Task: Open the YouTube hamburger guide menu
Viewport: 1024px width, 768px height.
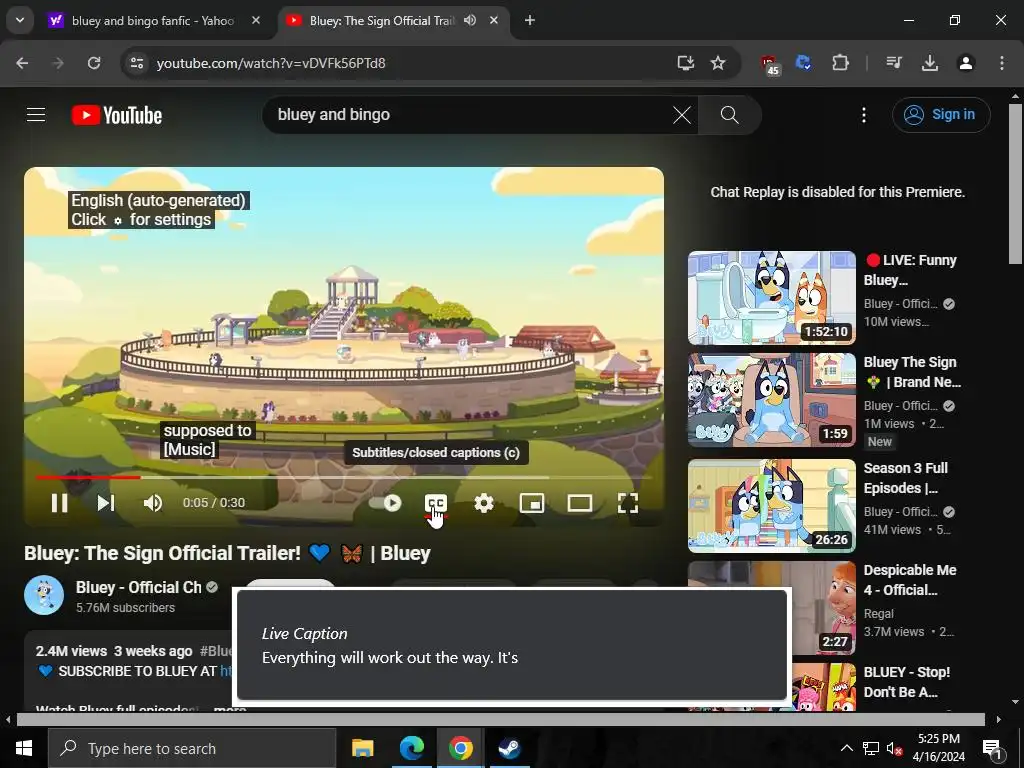Action: pos(36,115)
